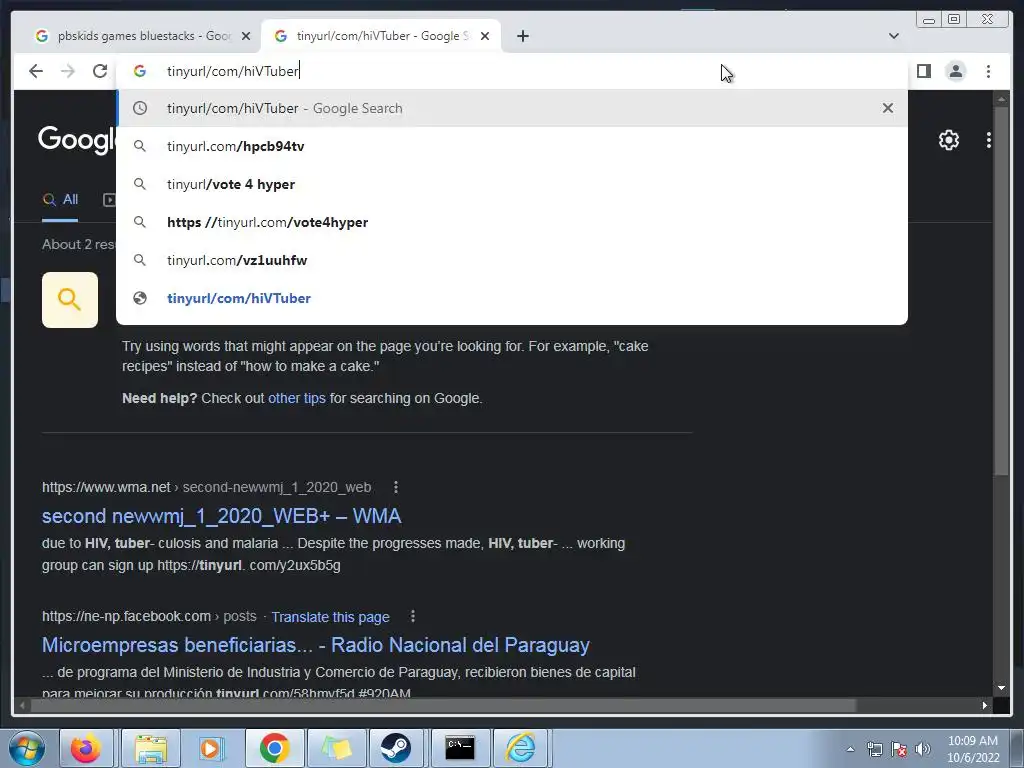This screenshot has width=1024, height=768.
Task: Open the Windows Start menu
Action: pos(27,748)
